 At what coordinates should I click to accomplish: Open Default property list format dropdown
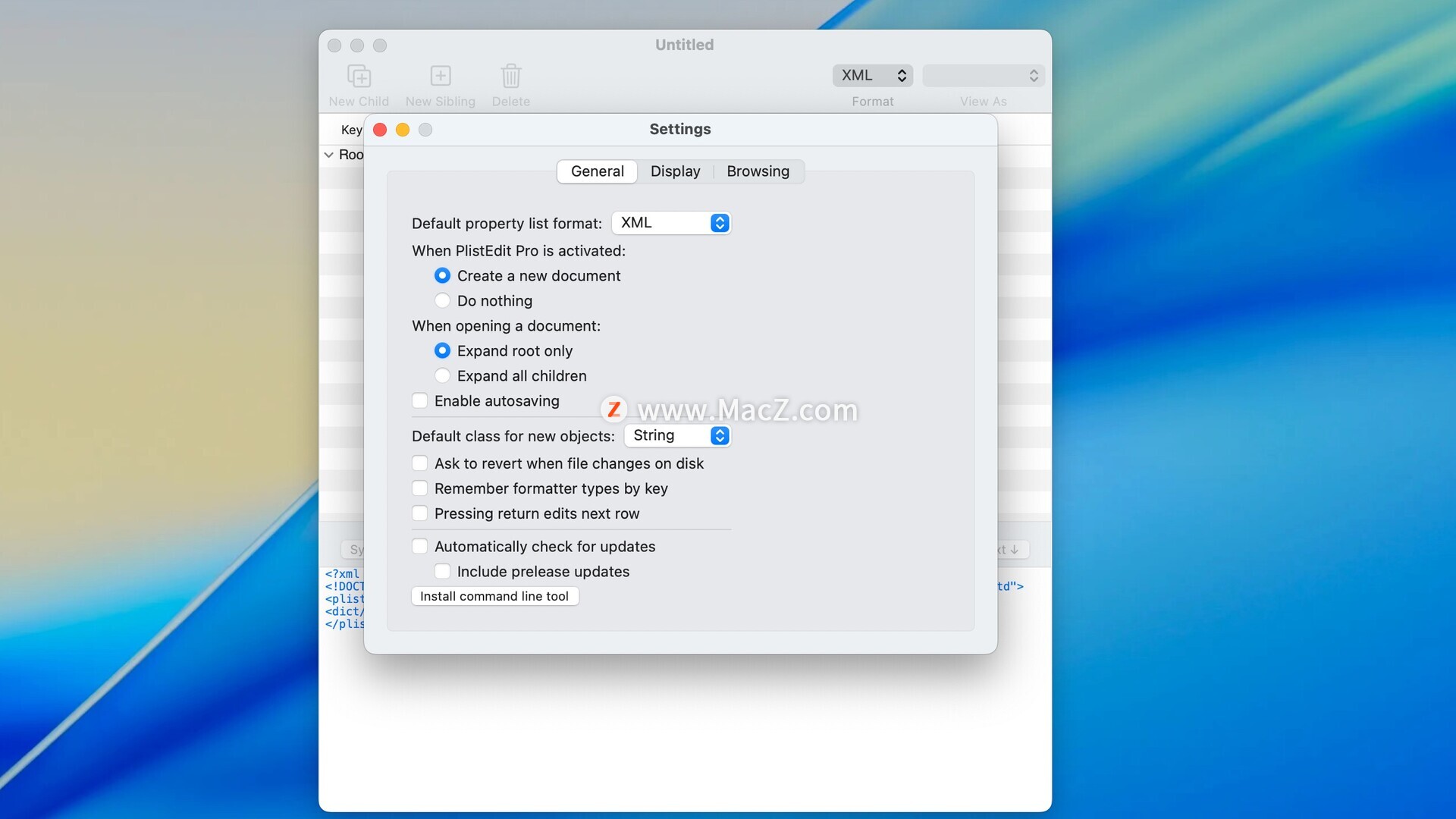671,223
